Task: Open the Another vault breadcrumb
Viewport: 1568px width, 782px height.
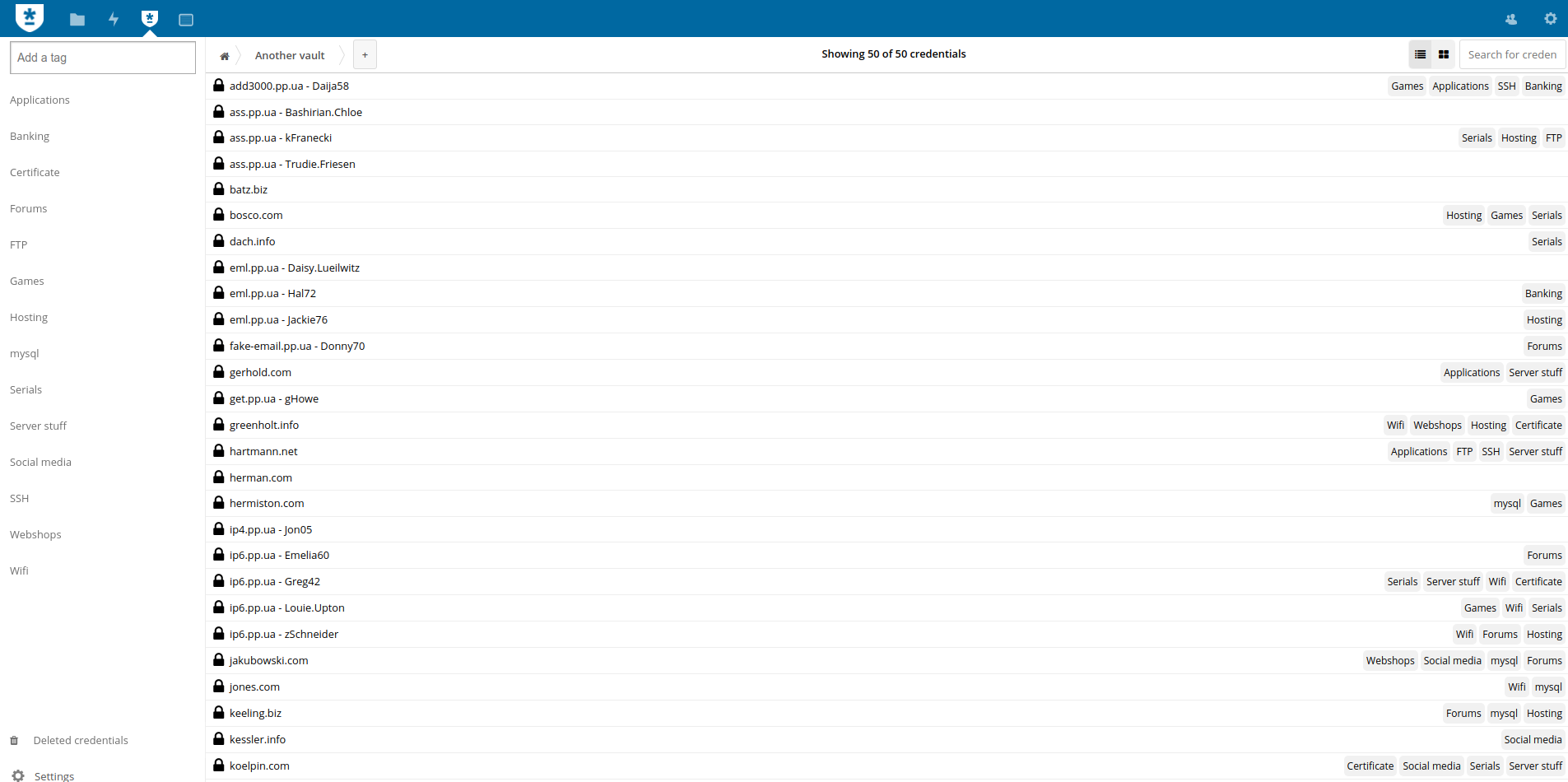Action: click(x=290, y=55)
